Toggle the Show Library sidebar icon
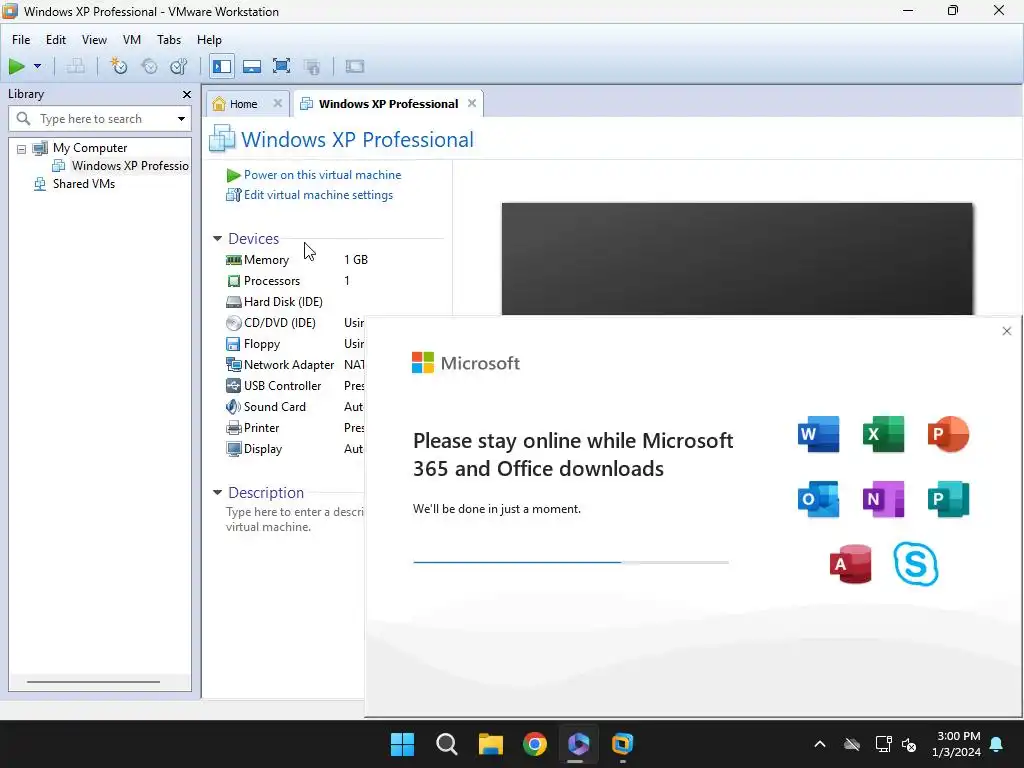This screenshot has height=768, width=1024. coord(222,66)
